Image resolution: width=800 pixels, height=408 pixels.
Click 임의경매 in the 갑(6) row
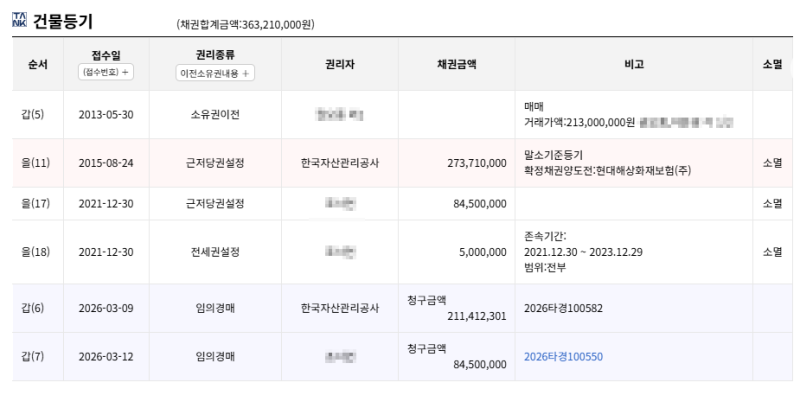tap(215, 309)
